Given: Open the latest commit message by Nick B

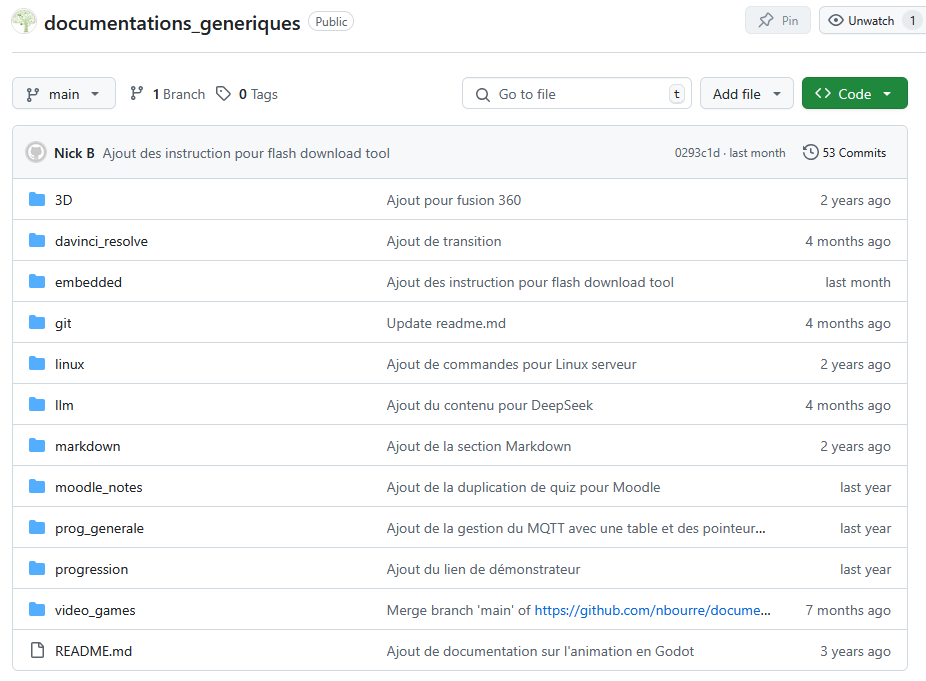Looking at the screenshot, I should [246, 153].
